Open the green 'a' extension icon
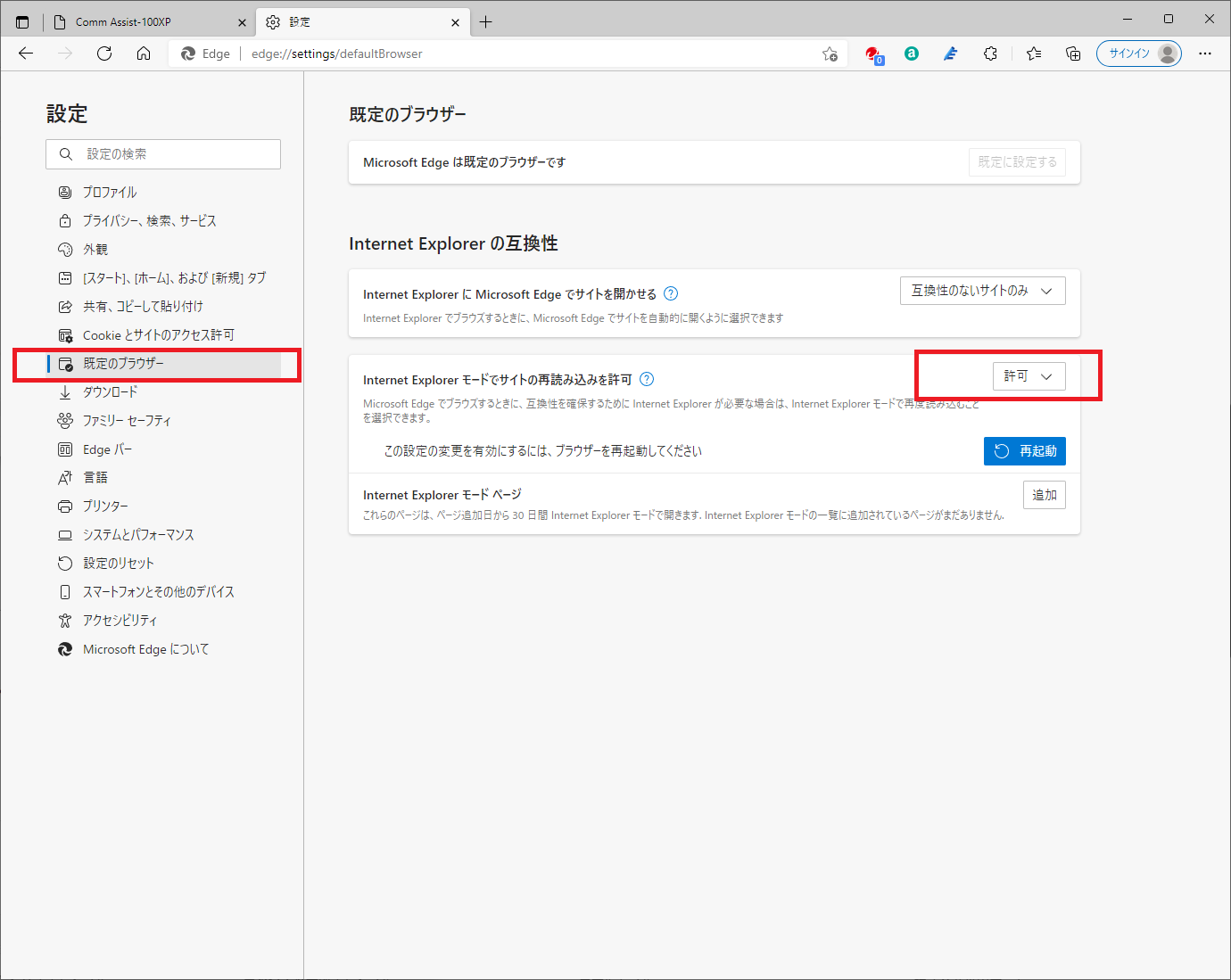The height and width of the screenshot is (980, 1231). click(912, 54)
